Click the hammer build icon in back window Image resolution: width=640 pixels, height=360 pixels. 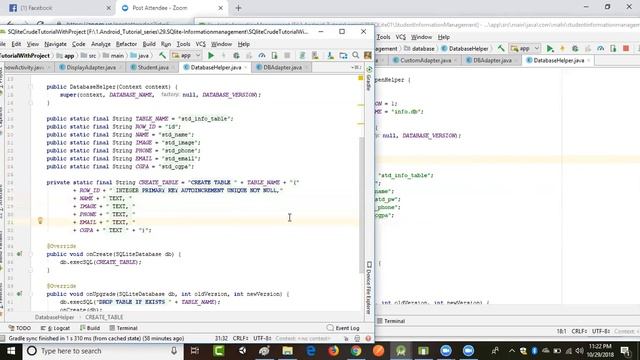(501, 49)
